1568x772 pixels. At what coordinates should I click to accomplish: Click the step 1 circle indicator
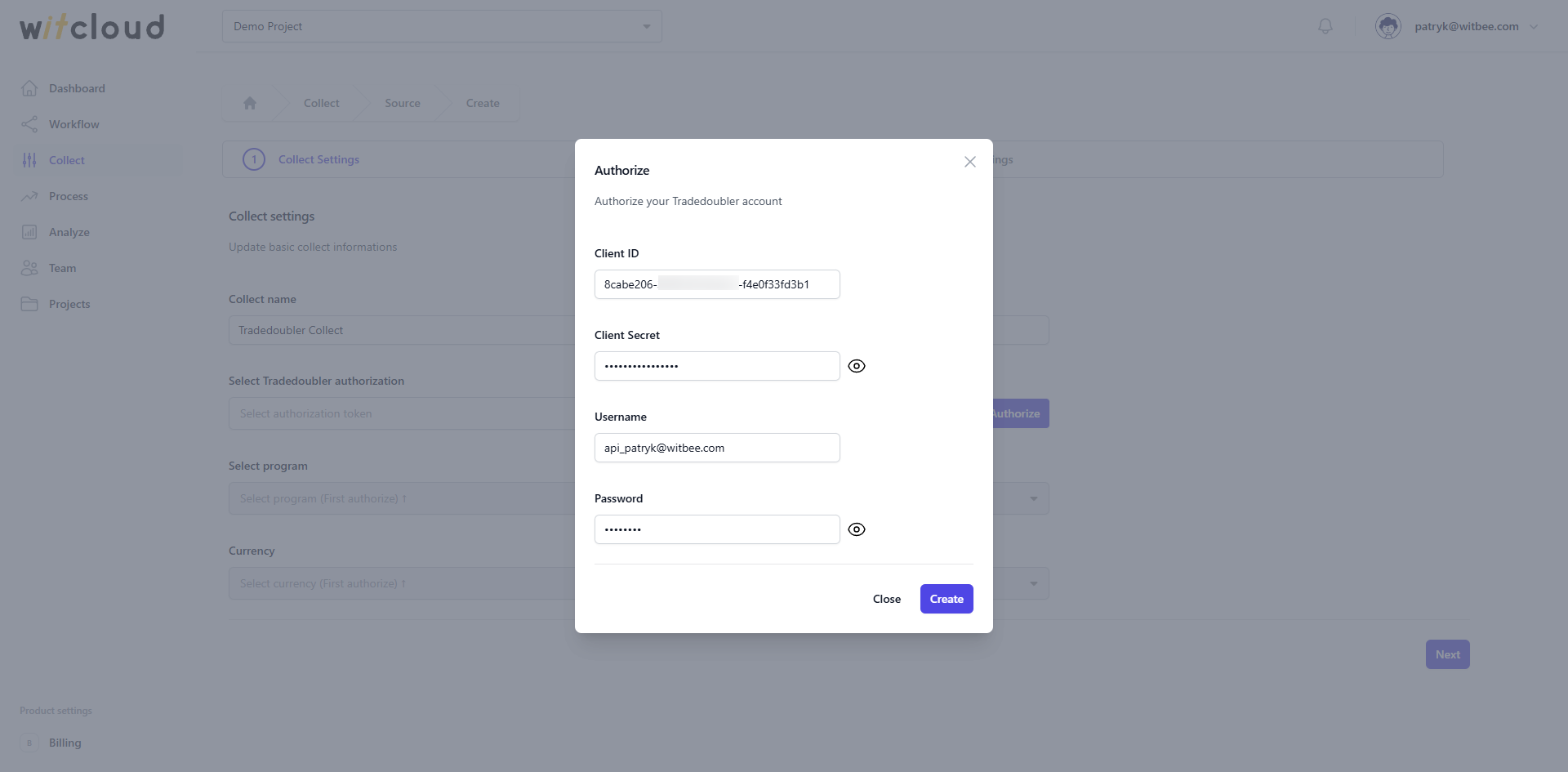point(254,159)
